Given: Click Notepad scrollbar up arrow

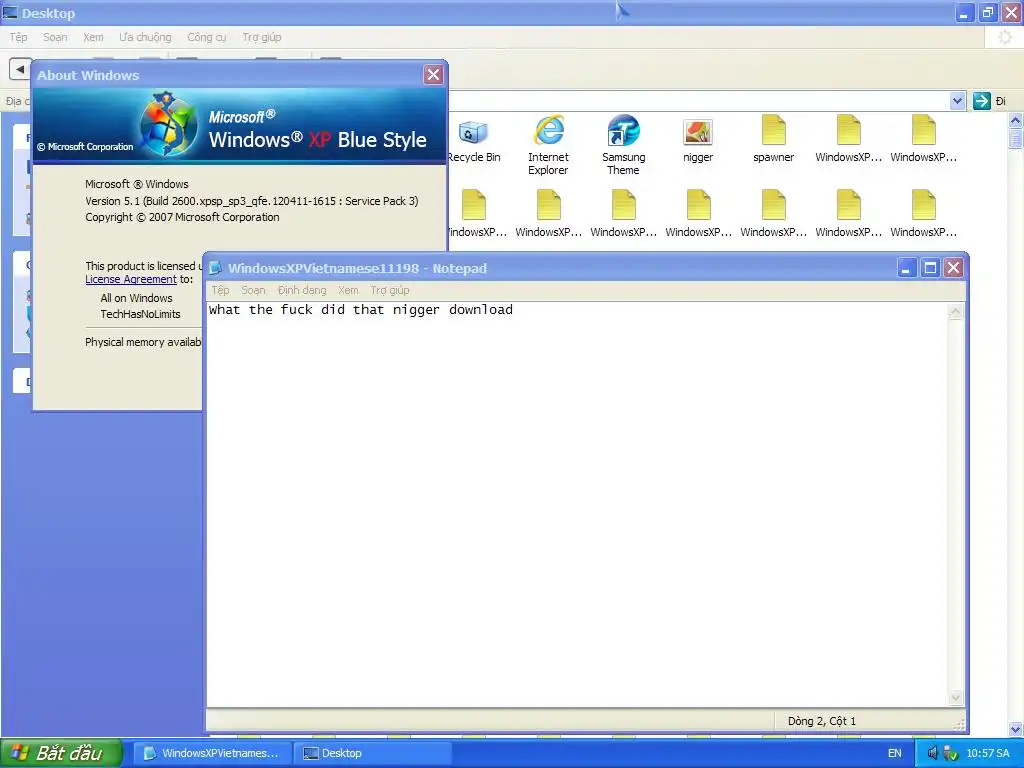Looking at the screenshot, I should (x=955, y=312).
